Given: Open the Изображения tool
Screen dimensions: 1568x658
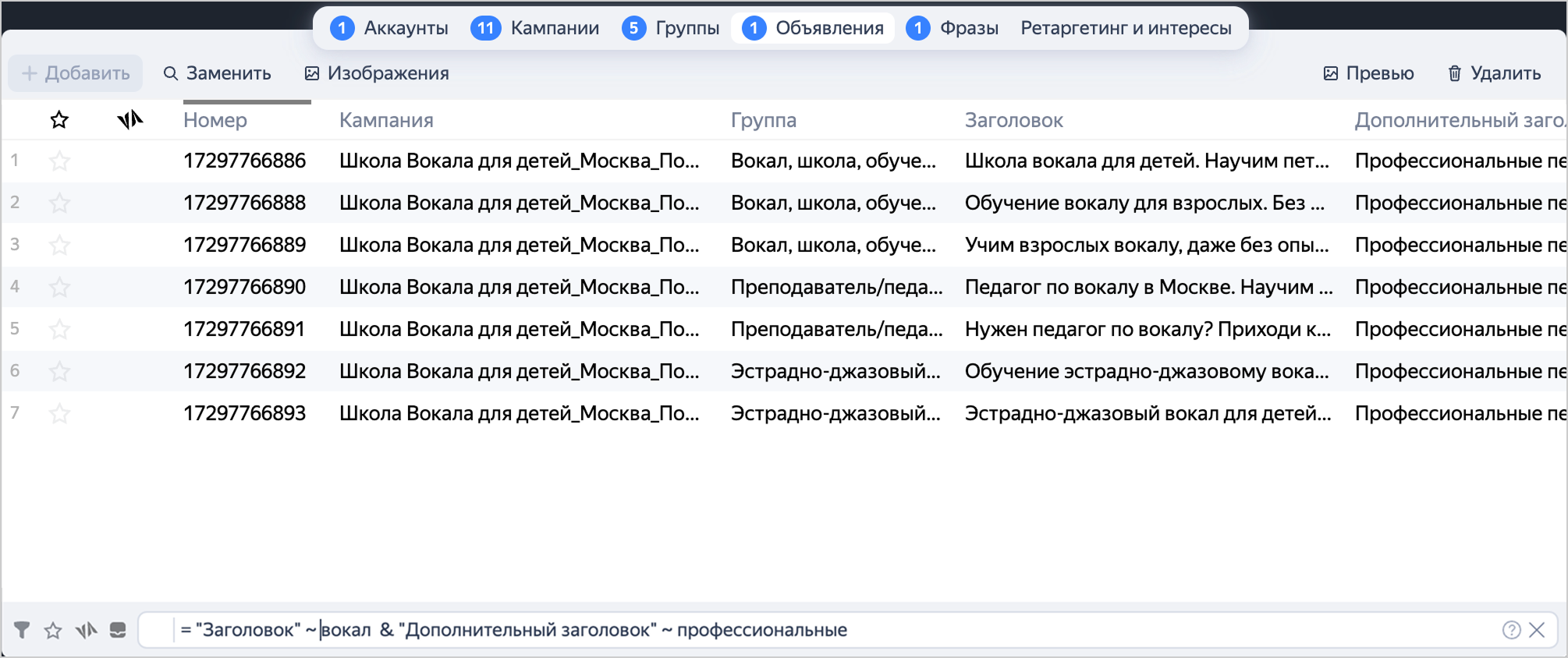Looking at the screenshot, I should [x=377, y=73].
